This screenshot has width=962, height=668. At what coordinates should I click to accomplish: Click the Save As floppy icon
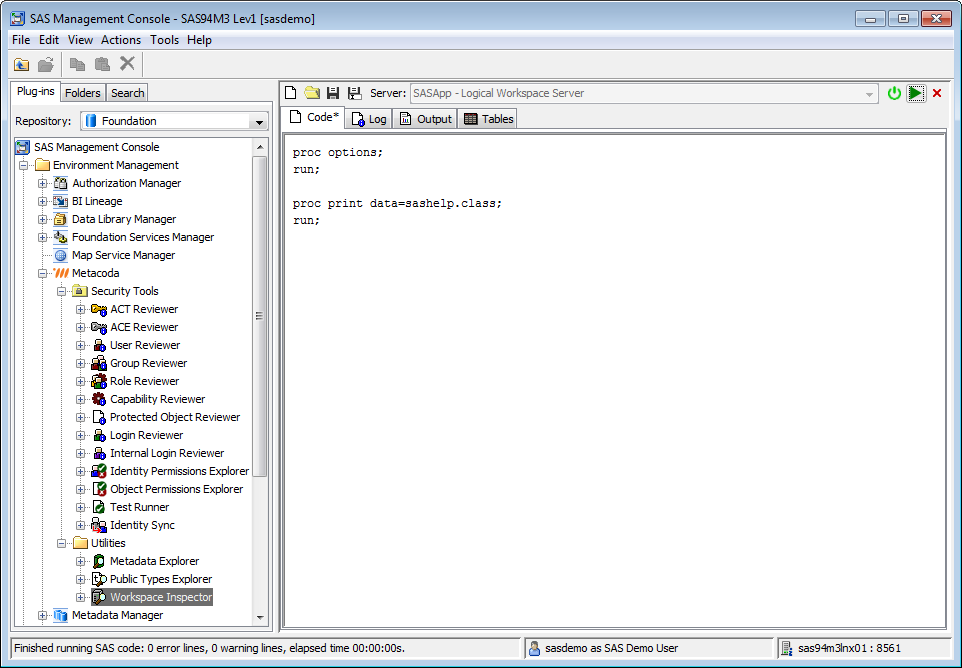tap(354, 93)
